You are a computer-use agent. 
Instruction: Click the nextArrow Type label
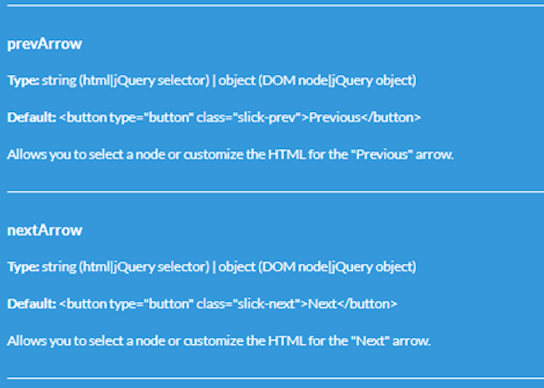pos(23,267)
